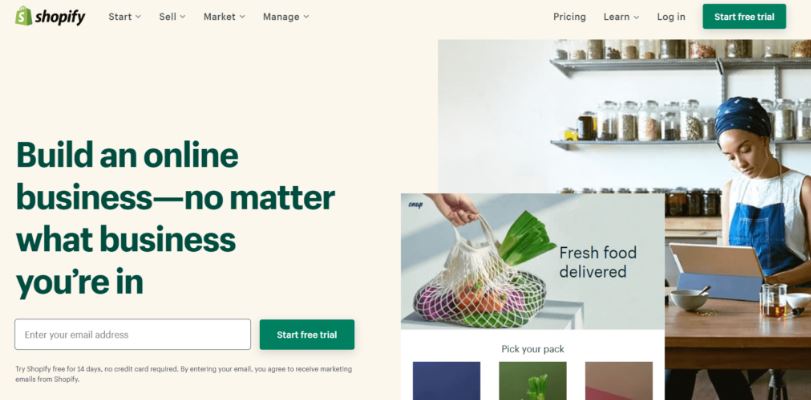The width and height of the screenshot is (811, 400).
Task: Click the Shopify shopping bag logo icon
Action: click(24, 16)
